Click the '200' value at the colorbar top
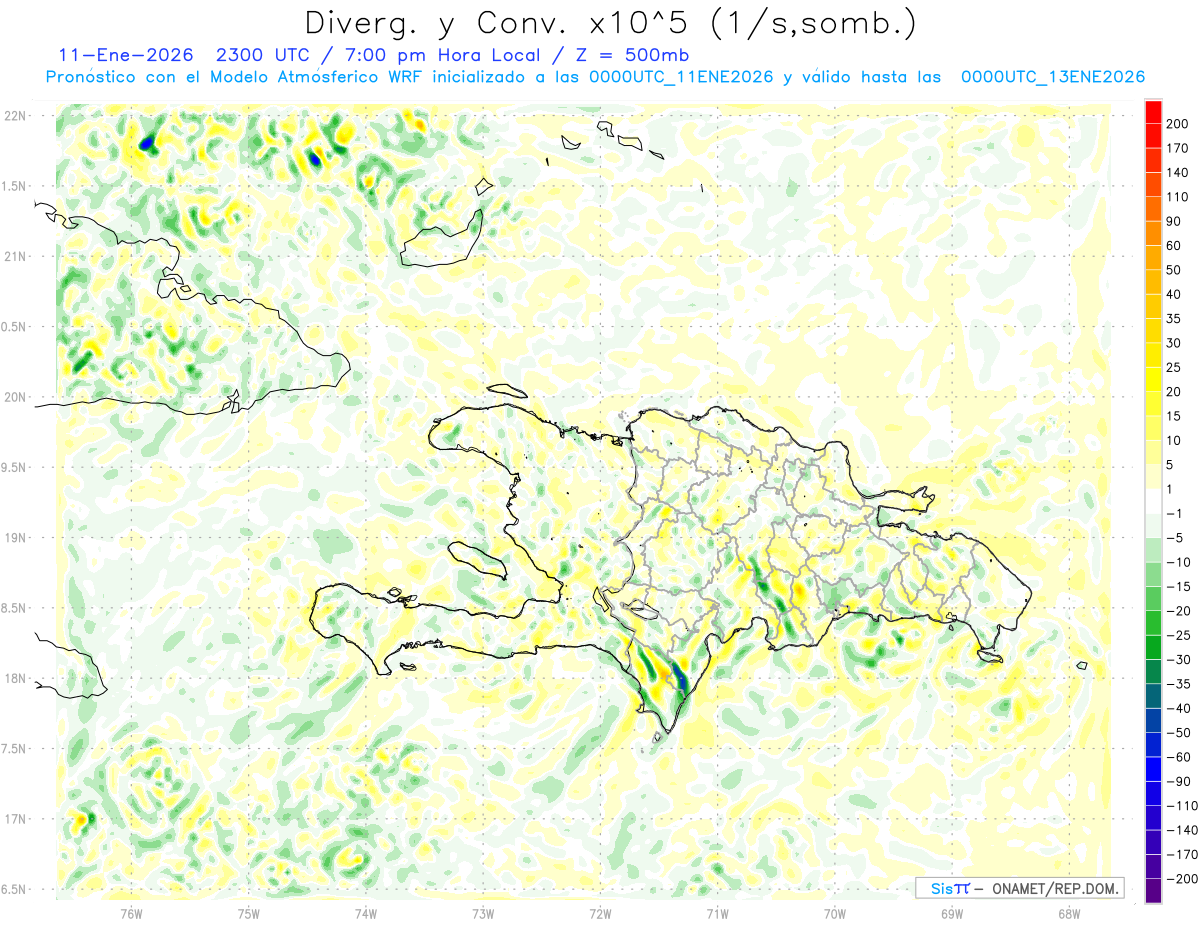This screenshot has height=927, width=1200. click(x=1178, y=124)
